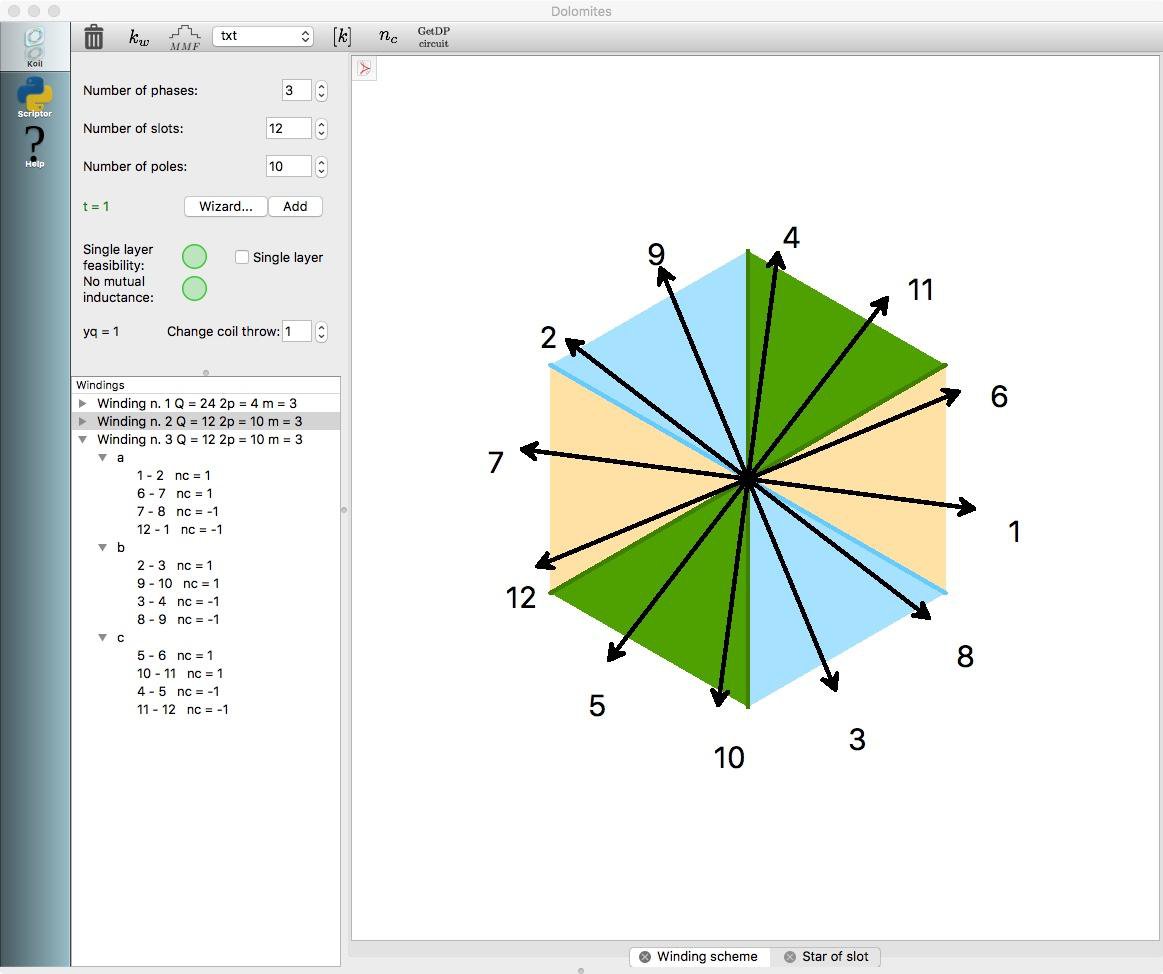Image resolution: width=1163 pixels, height=974 pixels.
Task: Open the txt export format dropdown
Action: point(263,36)
